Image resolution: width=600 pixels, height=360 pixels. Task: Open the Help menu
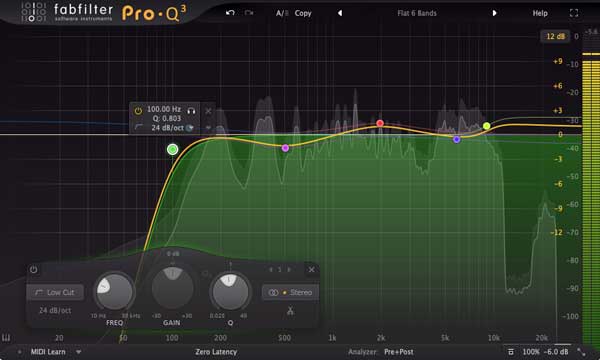click(540, 13)
